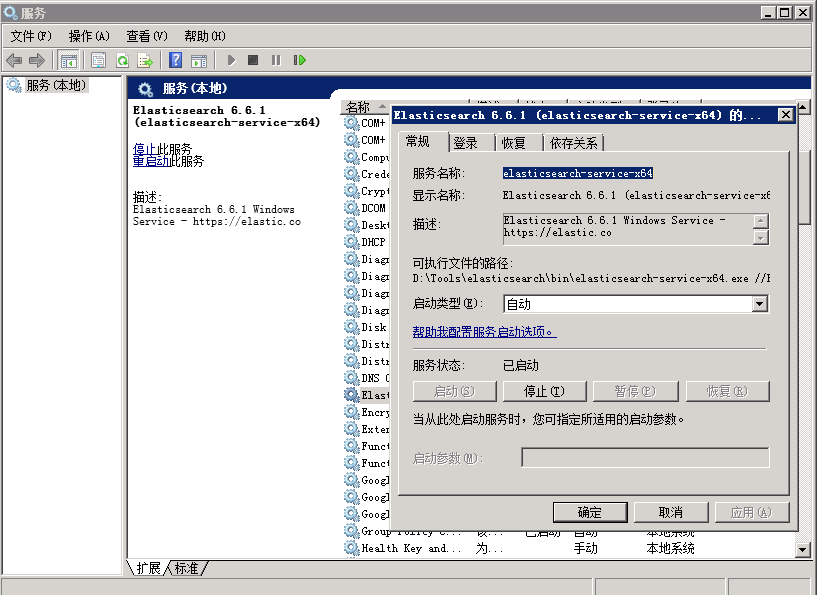This screenshot has height=595, width=817.
Task: Click the Back arrow toolbar icon
Action: pos(14,60)
